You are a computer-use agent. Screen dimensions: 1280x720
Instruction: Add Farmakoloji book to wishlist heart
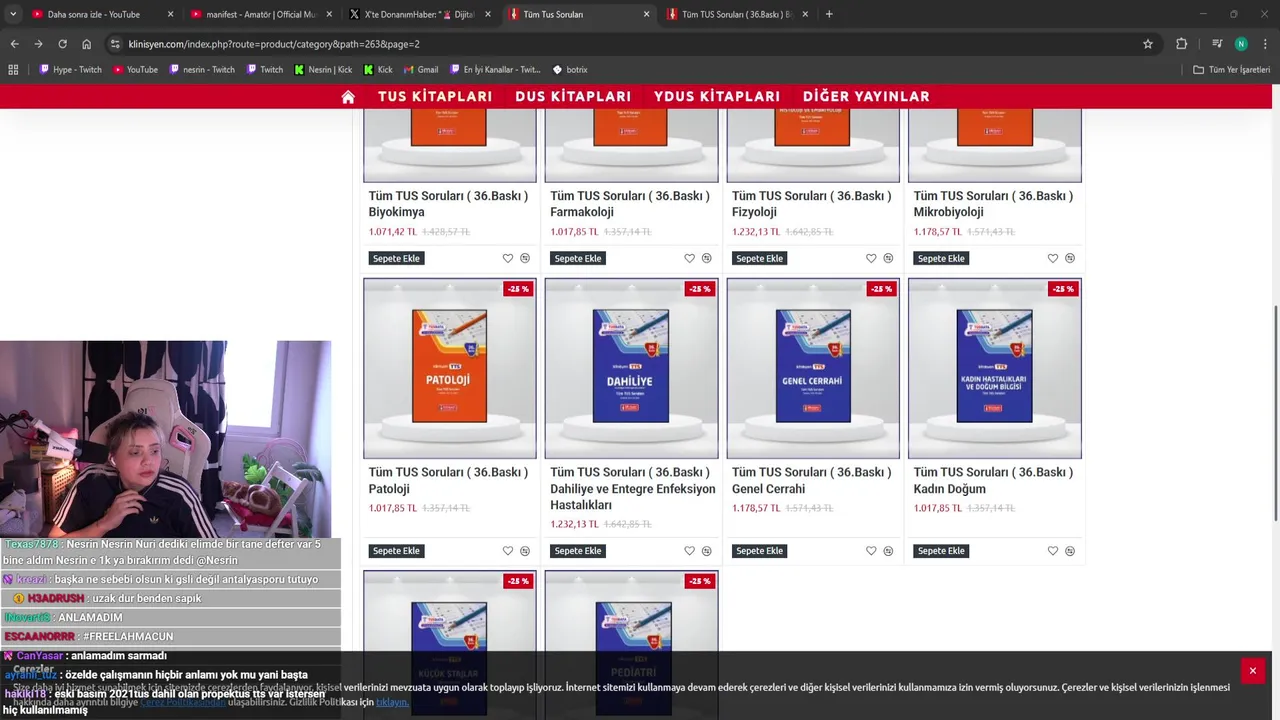click(689, 258)
